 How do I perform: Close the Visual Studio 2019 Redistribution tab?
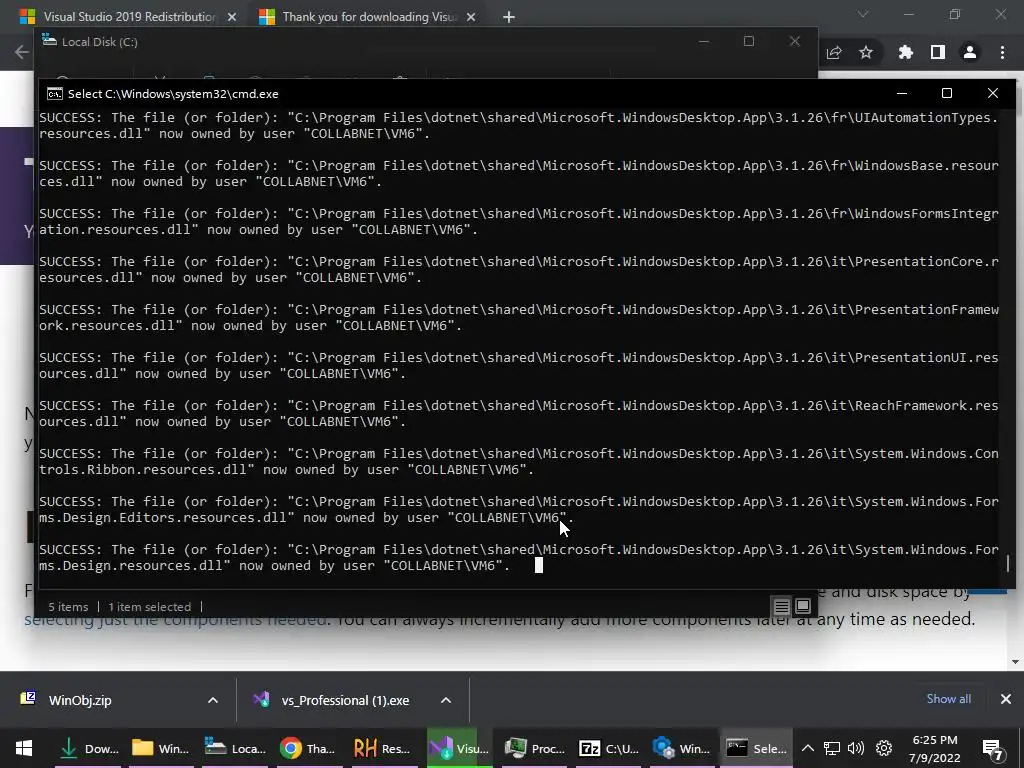(x=232, y=17)
